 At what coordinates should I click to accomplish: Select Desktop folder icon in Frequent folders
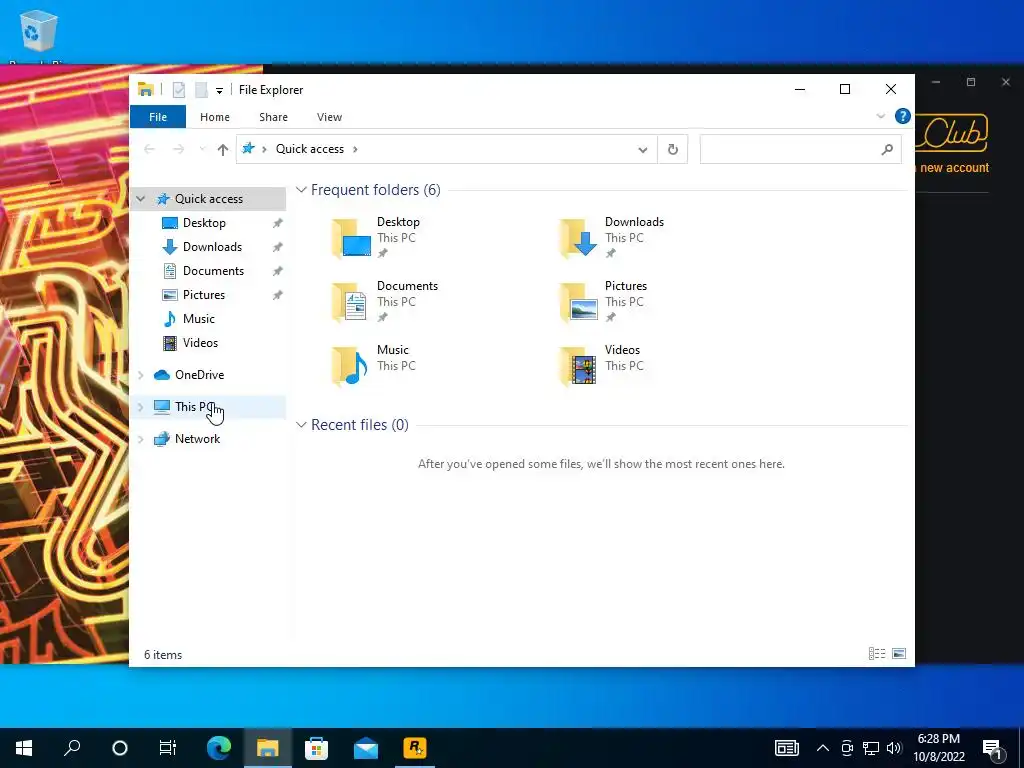point(351,239)
